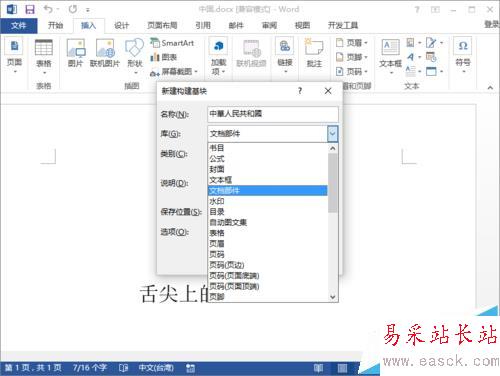Open the 文件 (File) tab

19,25
